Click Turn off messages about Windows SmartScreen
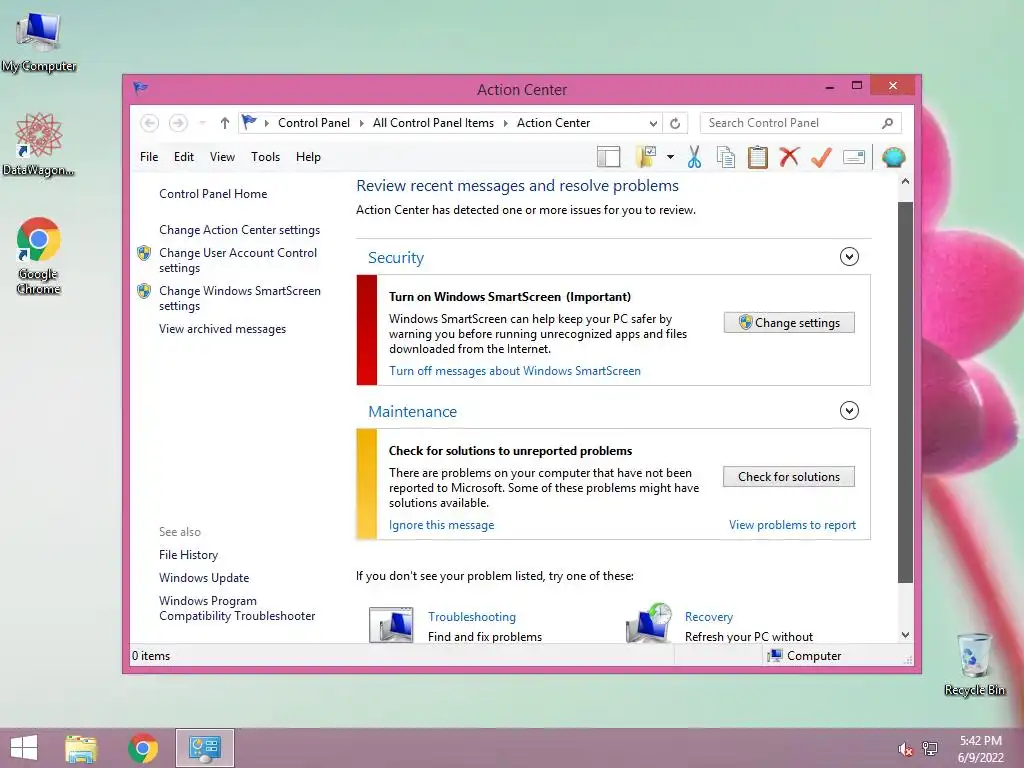The height and width of the screenshot is (768, 1024). pyautogui.click(x=515, y=371)
